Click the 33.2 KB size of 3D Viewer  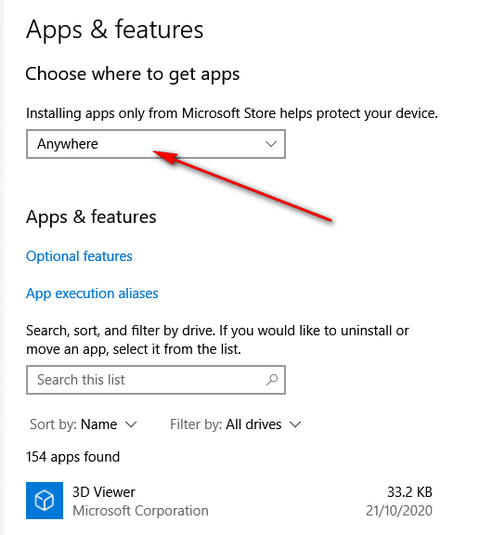click(410, 492)
